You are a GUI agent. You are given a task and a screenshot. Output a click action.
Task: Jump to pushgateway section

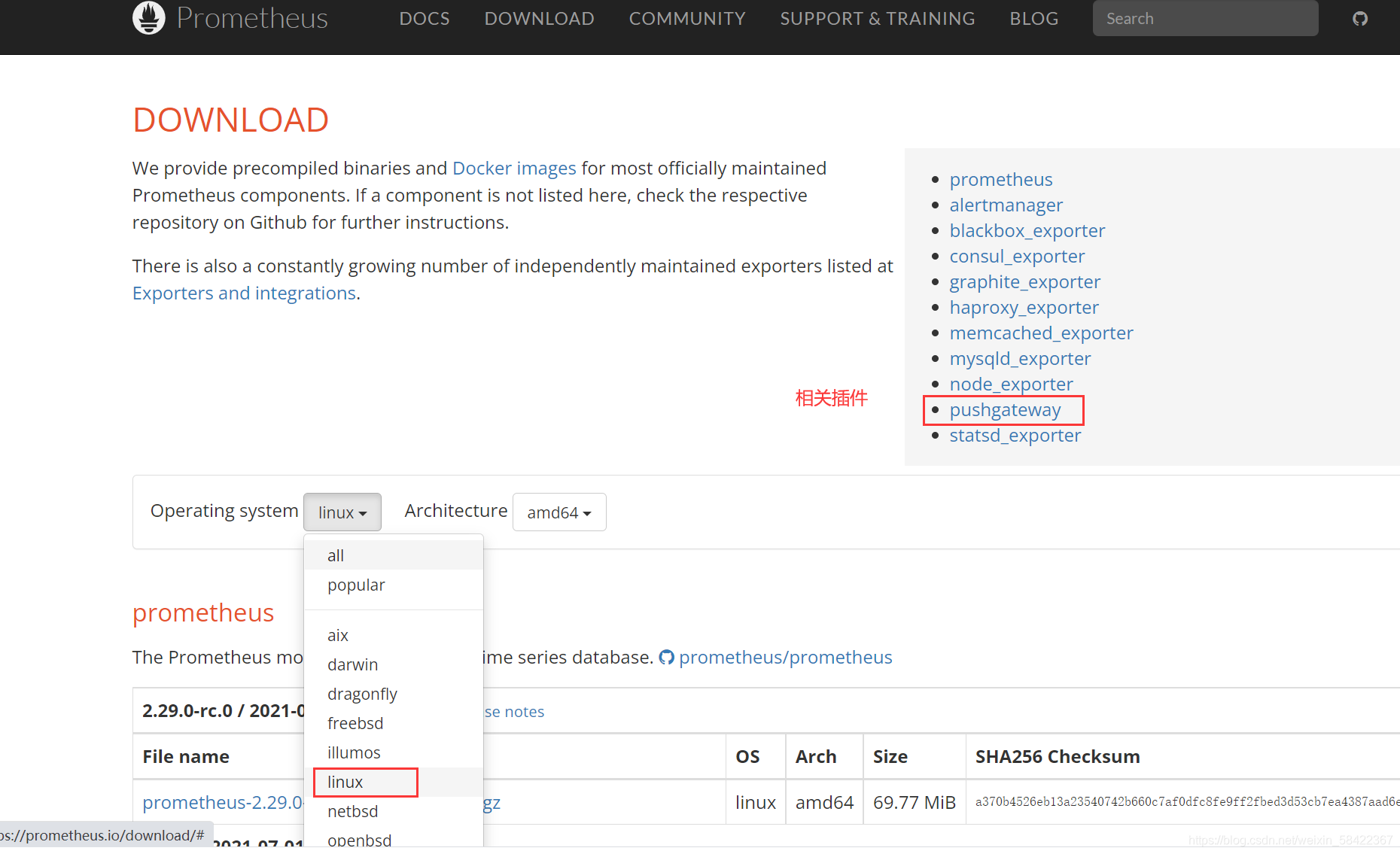coord(1005,409)
